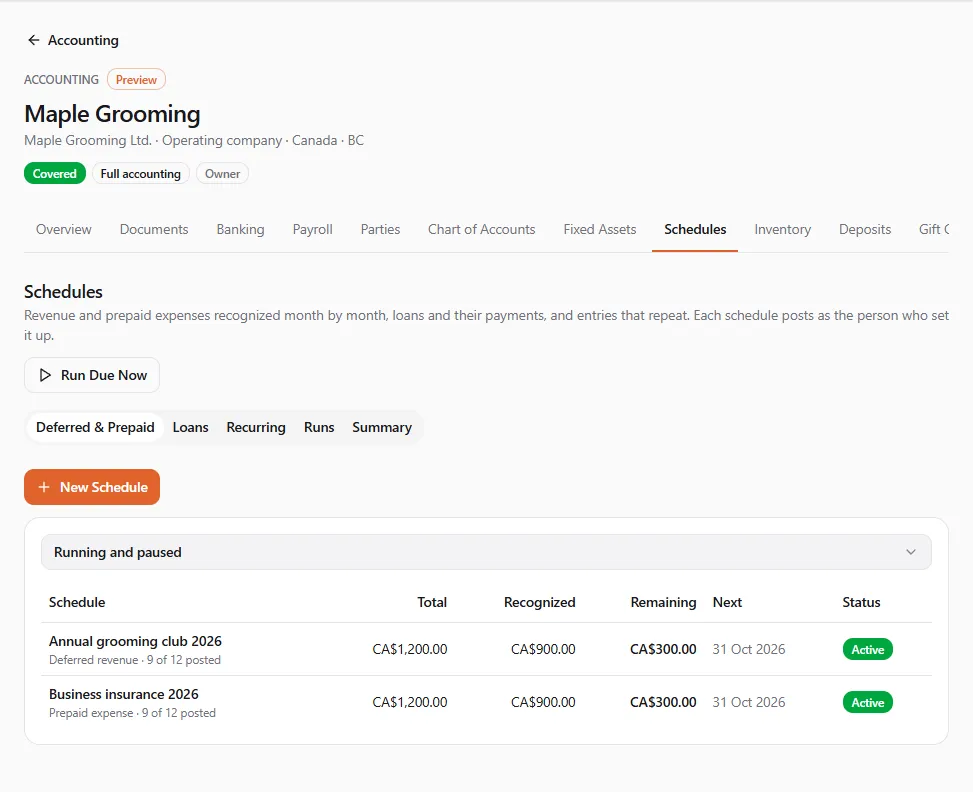
Task: Click the Owner badge
Action: [x=222, y=174]
